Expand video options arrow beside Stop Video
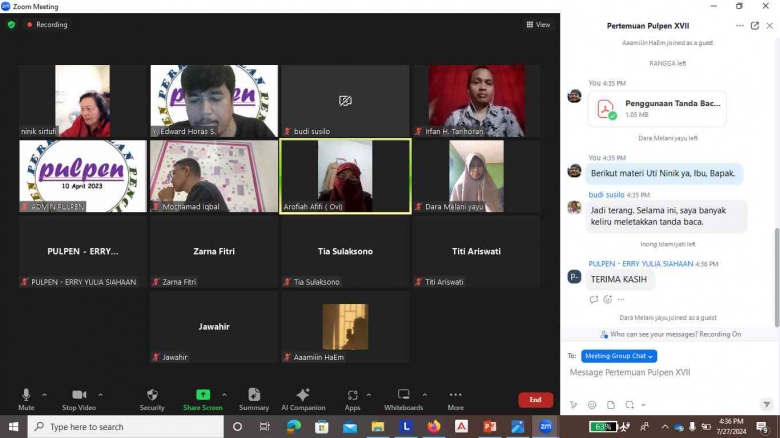 pyautogui.click(x=102, y=394)
